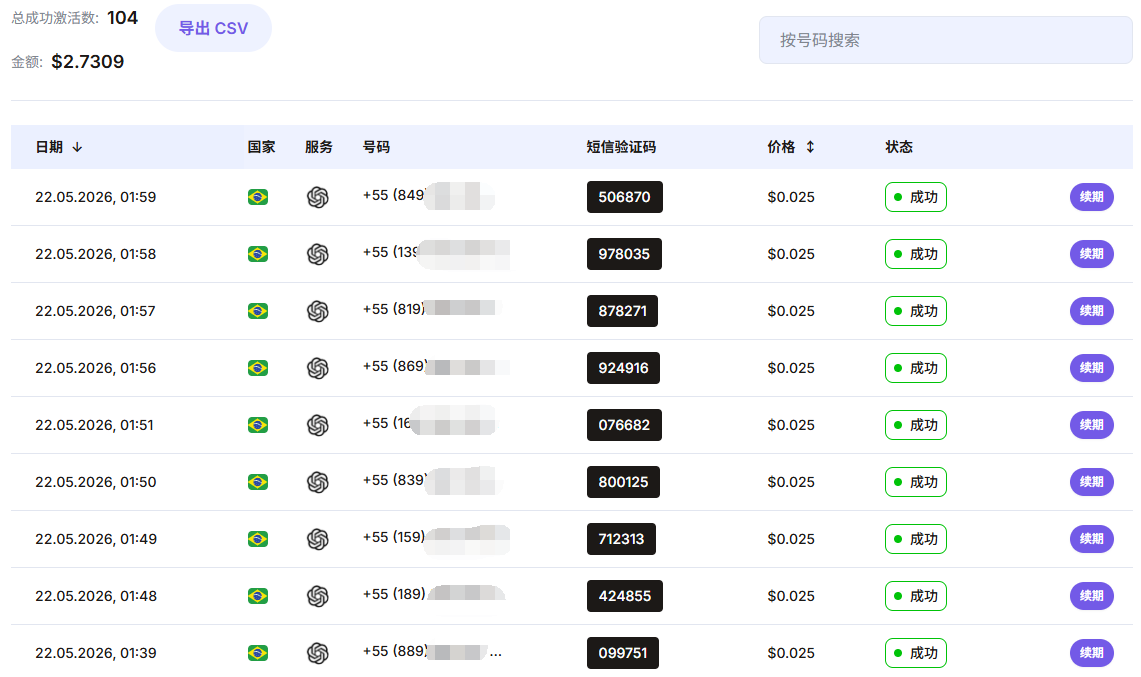Copy the SMS code 924916
Viewport: 1141px width, 677px height.
623,368
